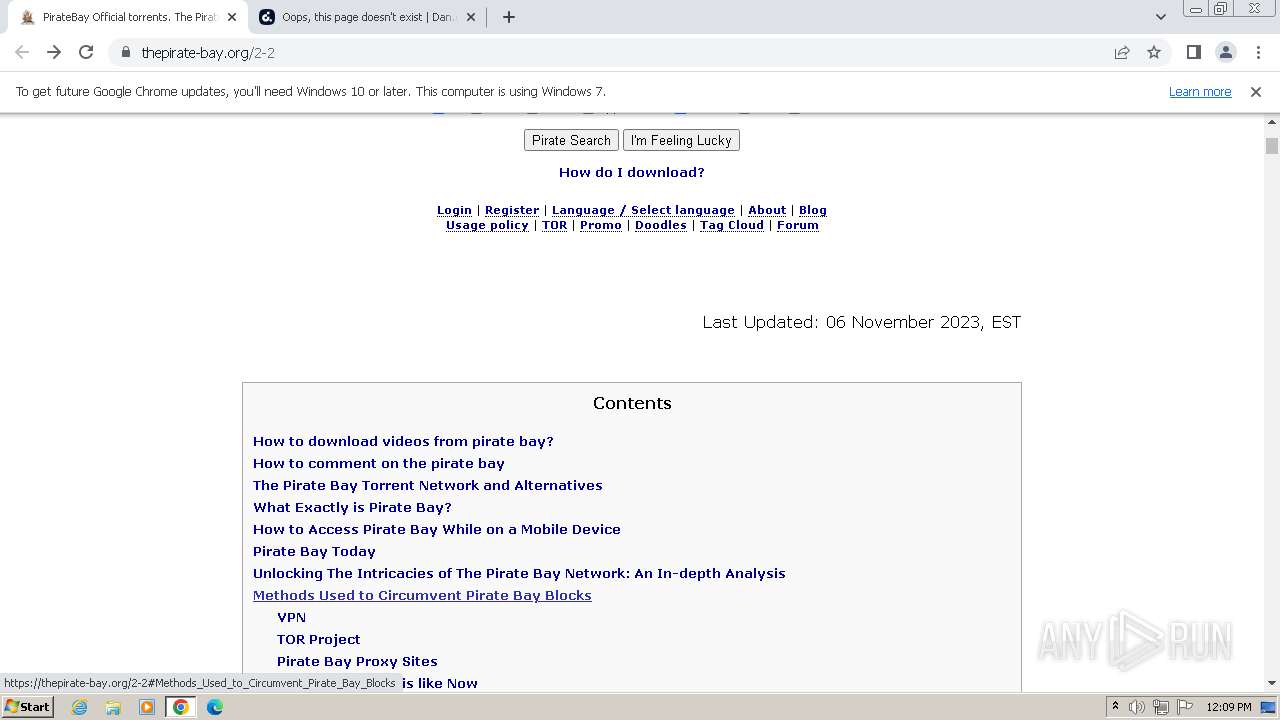
Task: Click the scrollbar up arrow
Action: [x=1271, y=122]
